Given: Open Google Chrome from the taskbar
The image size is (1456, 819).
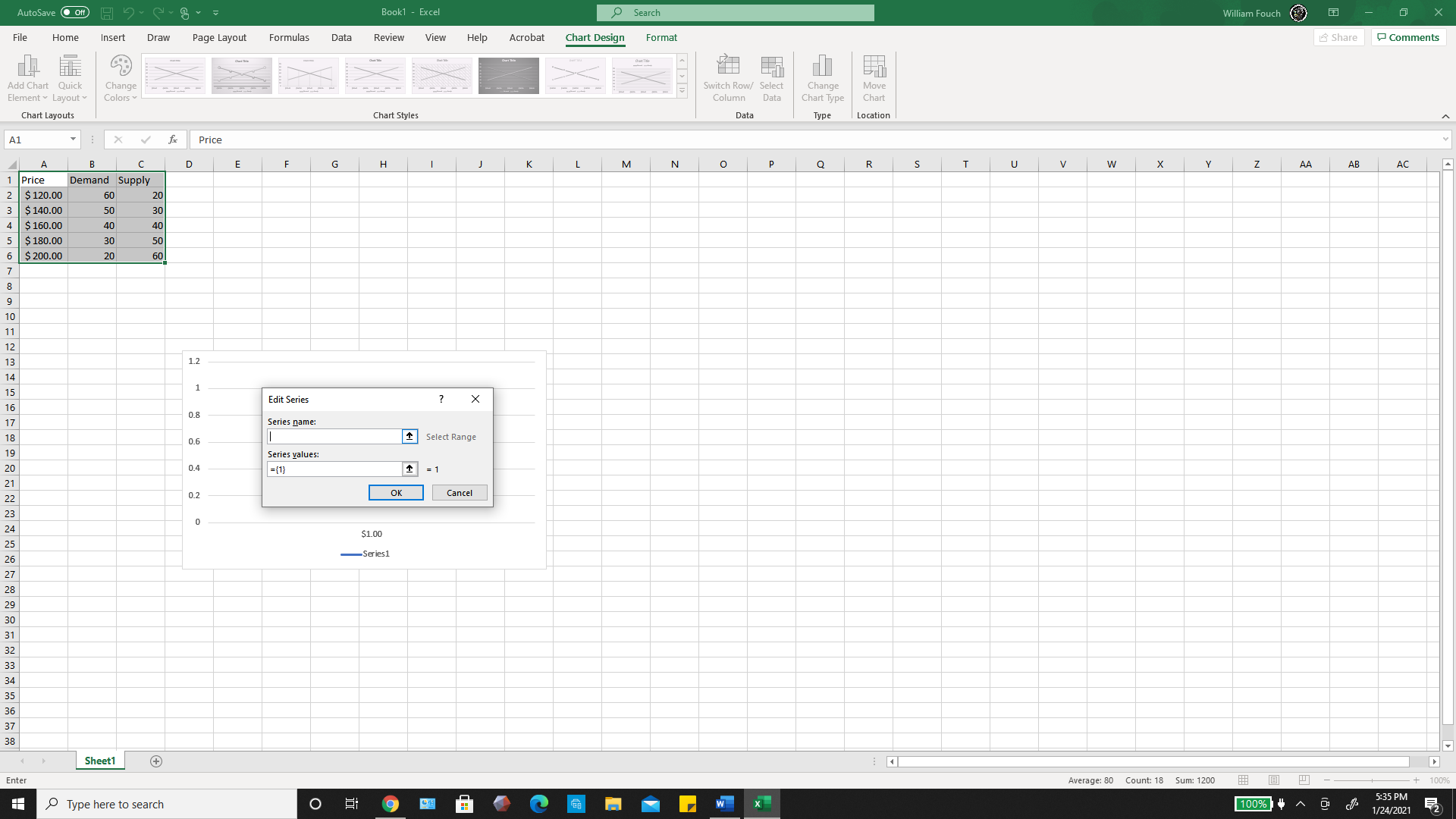Looking at the screenshot, I should (x=391, y=804).
